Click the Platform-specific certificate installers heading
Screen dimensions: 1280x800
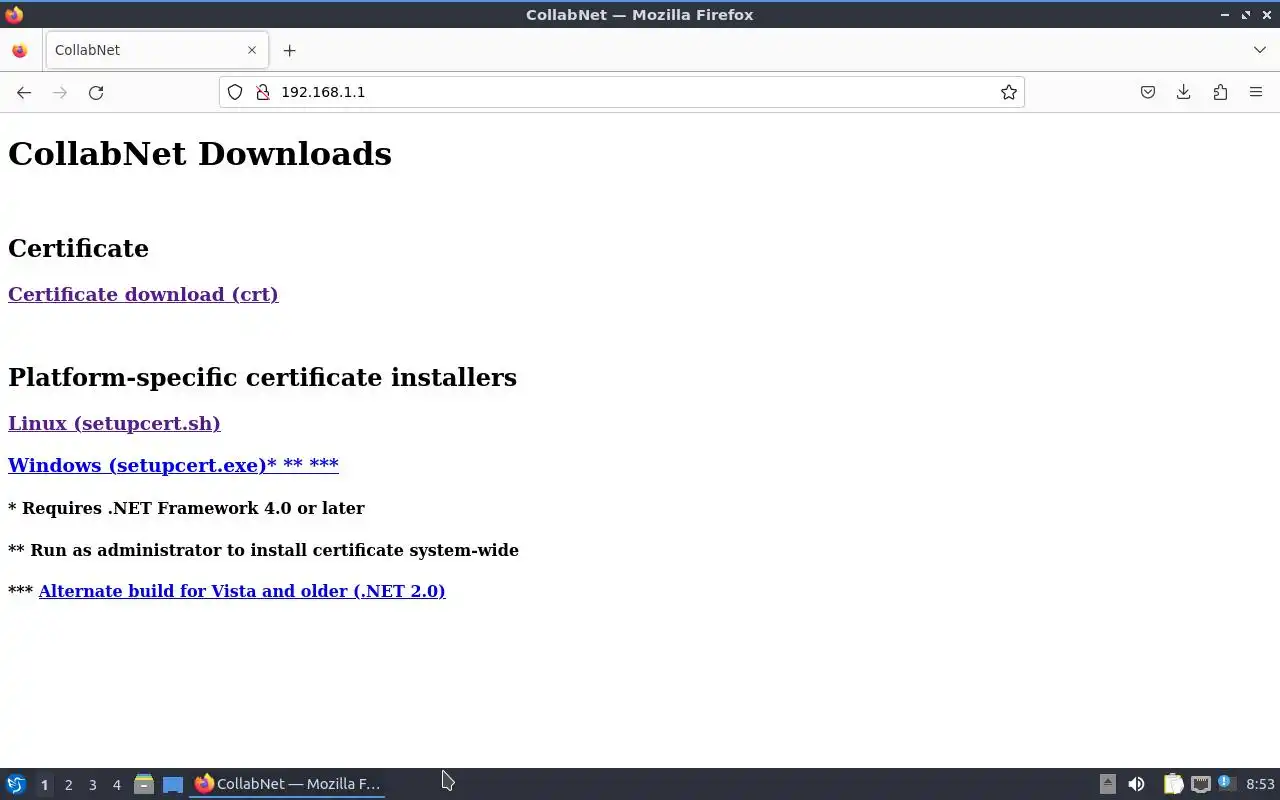262,377
